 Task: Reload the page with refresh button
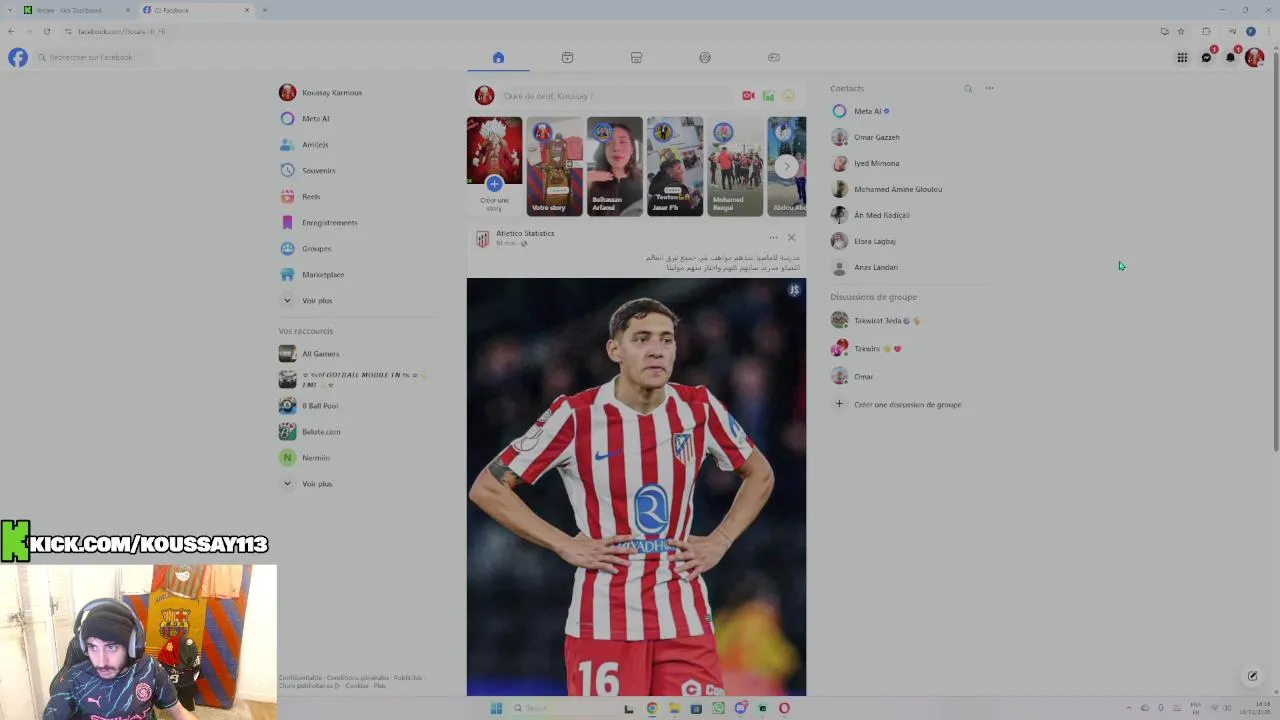point(47,31)
